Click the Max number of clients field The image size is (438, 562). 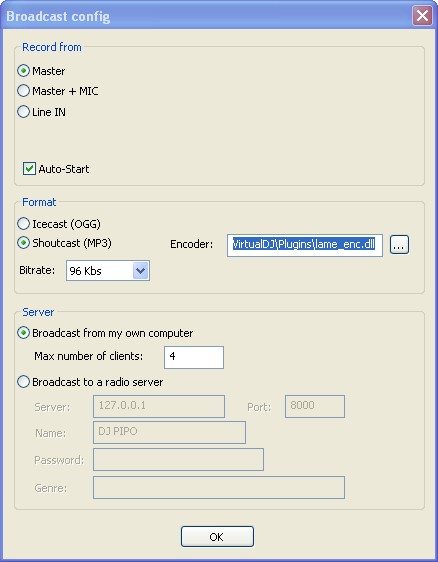pyautogui.click(x=194, y=357)
